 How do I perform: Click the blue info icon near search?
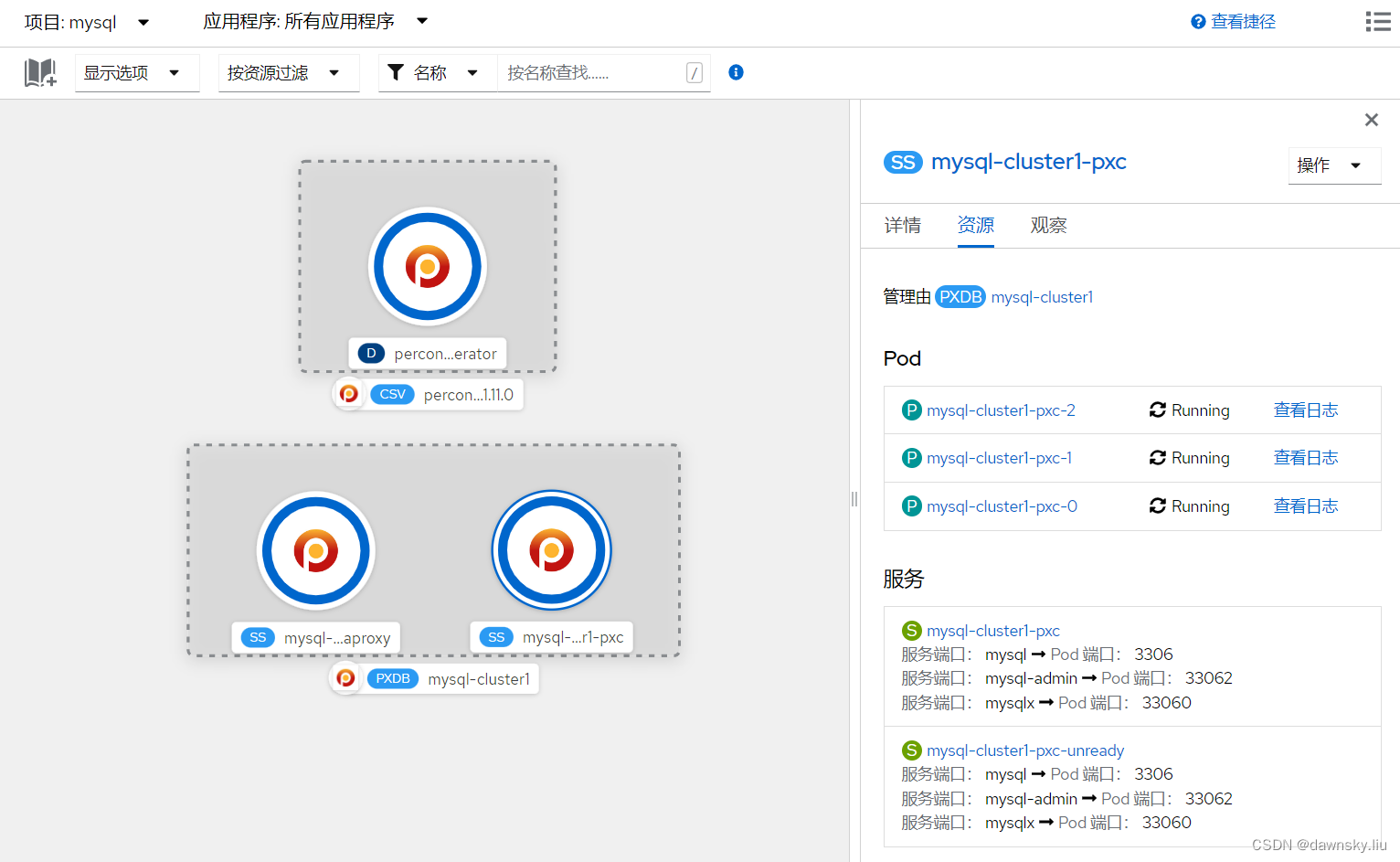pos(736,72)
